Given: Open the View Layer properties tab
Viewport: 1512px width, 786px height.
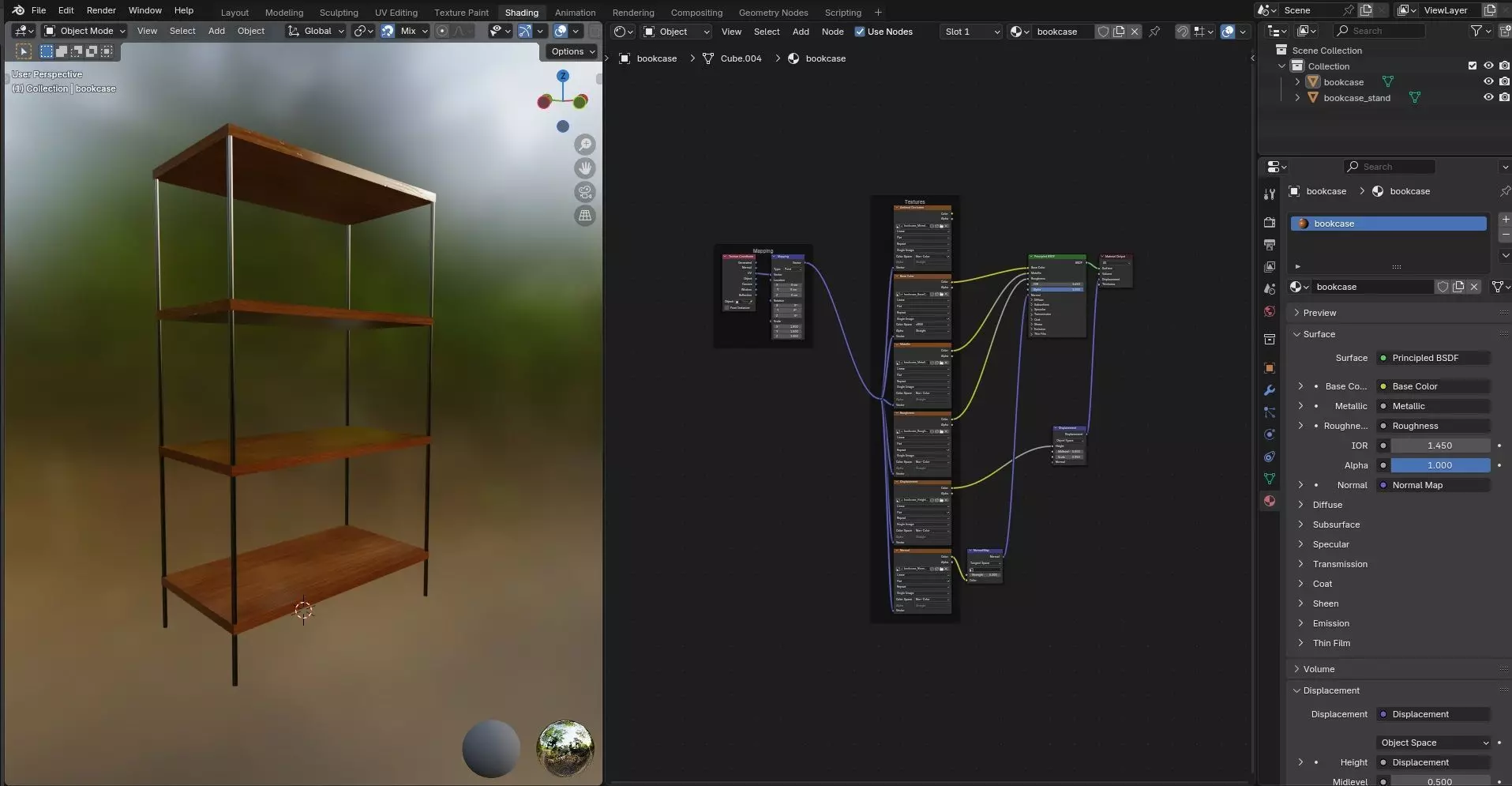Looking at the screenshot, I should (1270, 267).
